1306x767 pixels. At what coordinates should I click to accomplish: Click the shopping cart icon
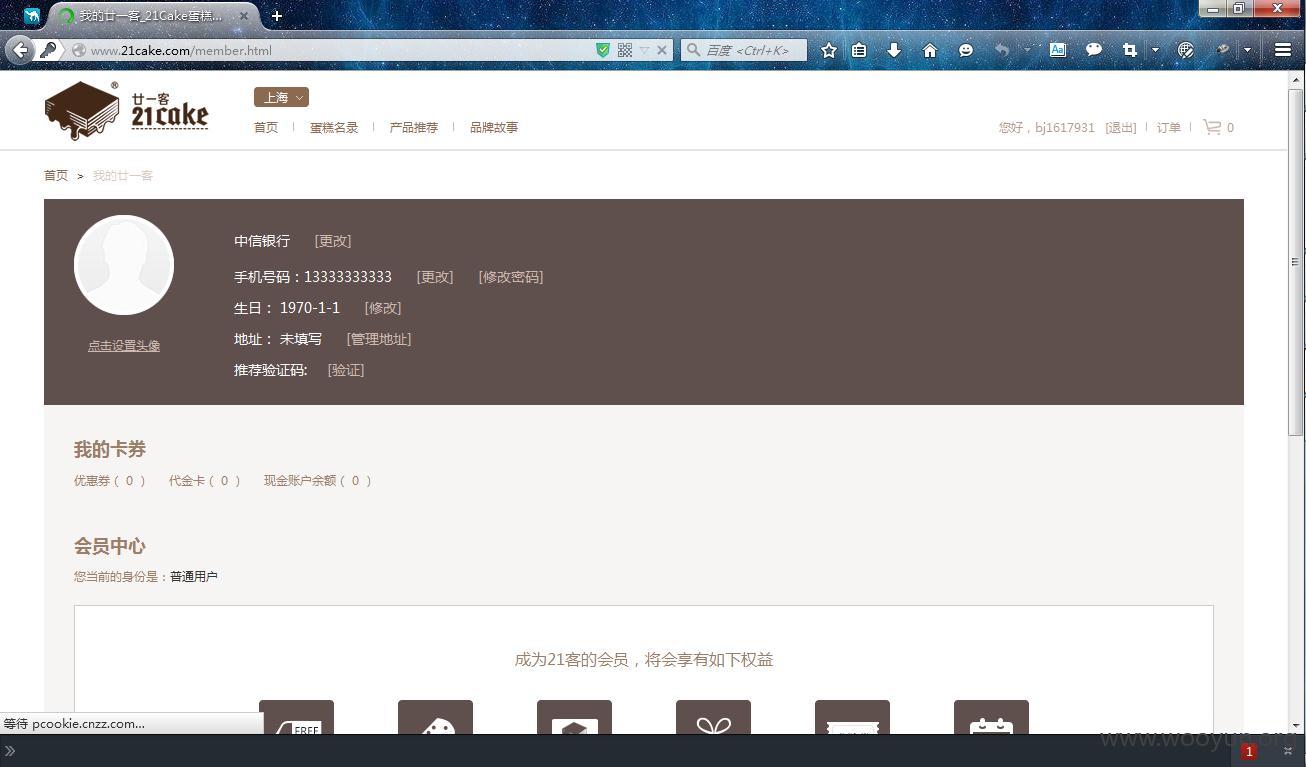(x=1212, y=127)
